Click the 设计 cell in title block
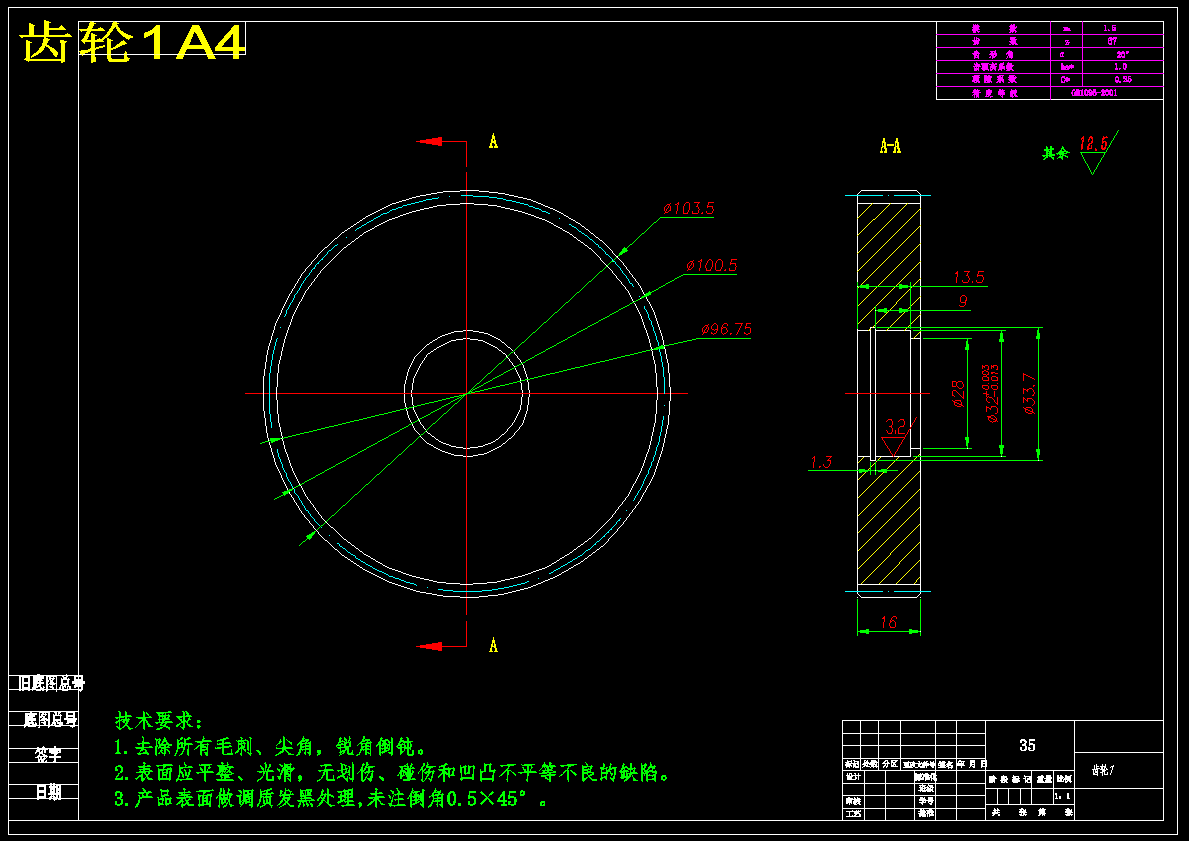The width and height of the screenshot is (1189, 841). pyautogui.click(x=852, y=777)
